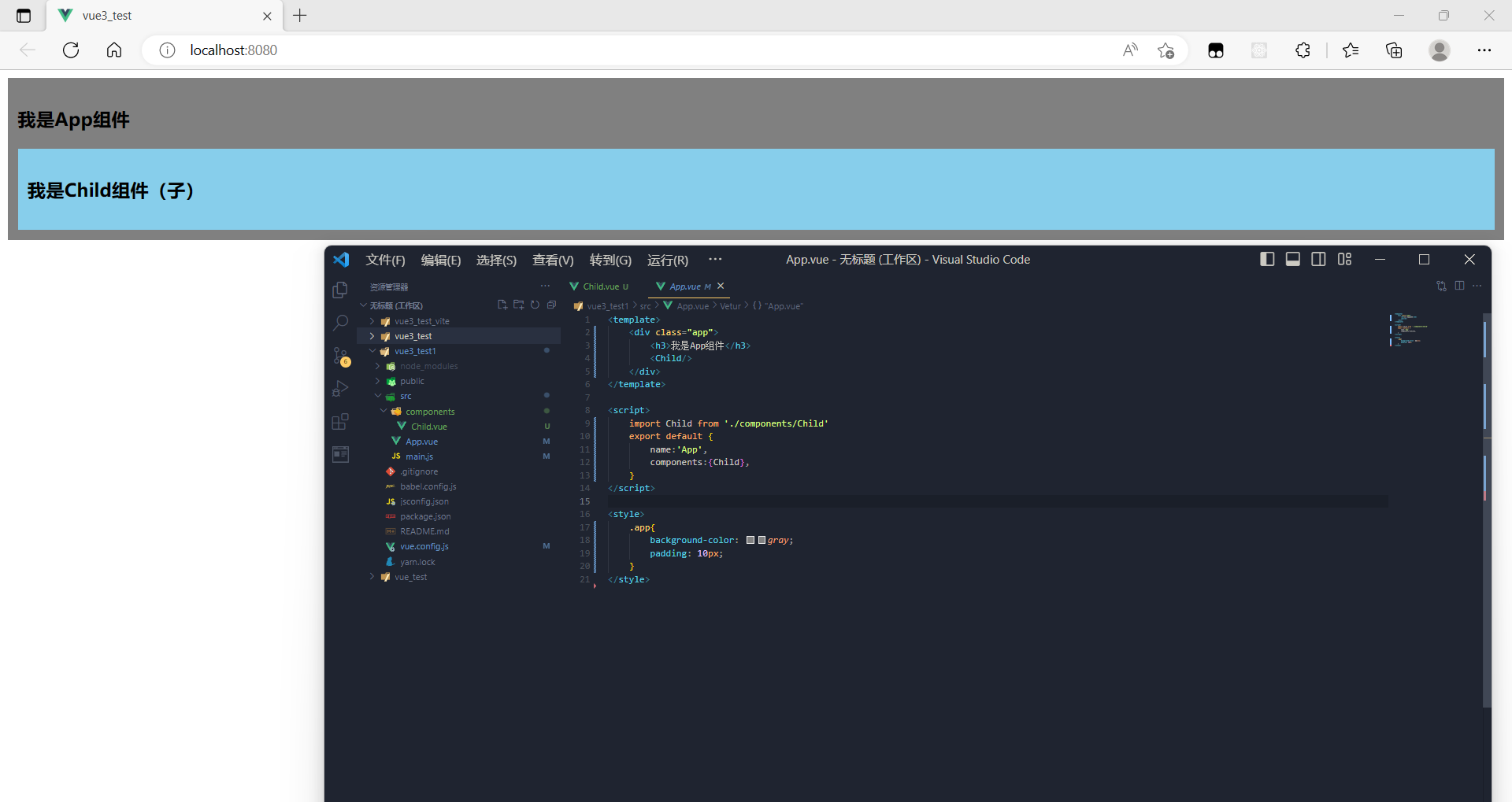1512x802 pixels.
Task: Select the Search icon in activity bar
Action: [339, 323]
